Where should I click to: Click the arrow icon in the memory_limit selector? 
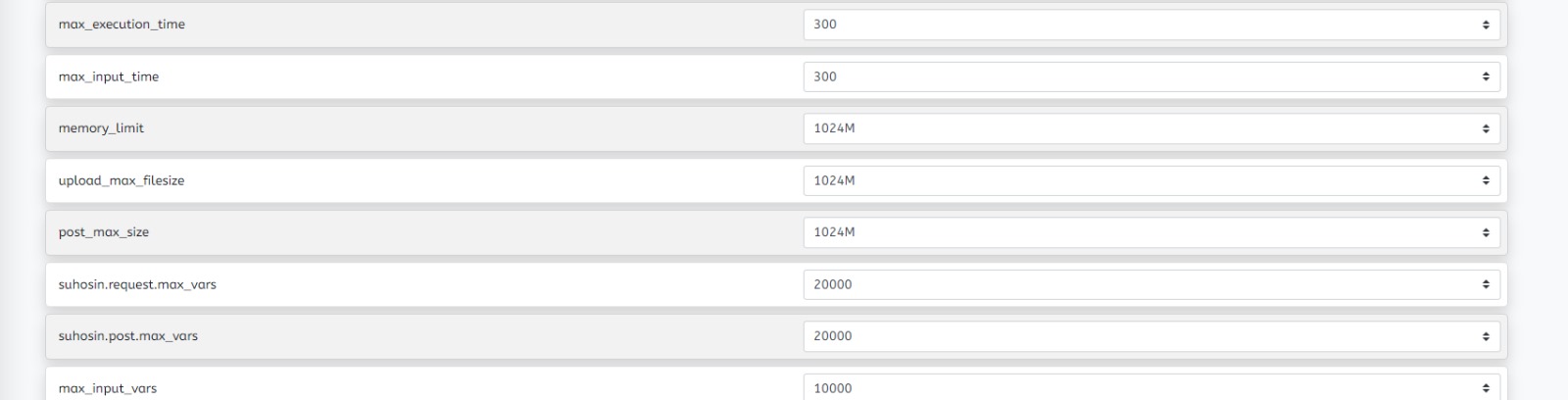[x=1486, y=128]
